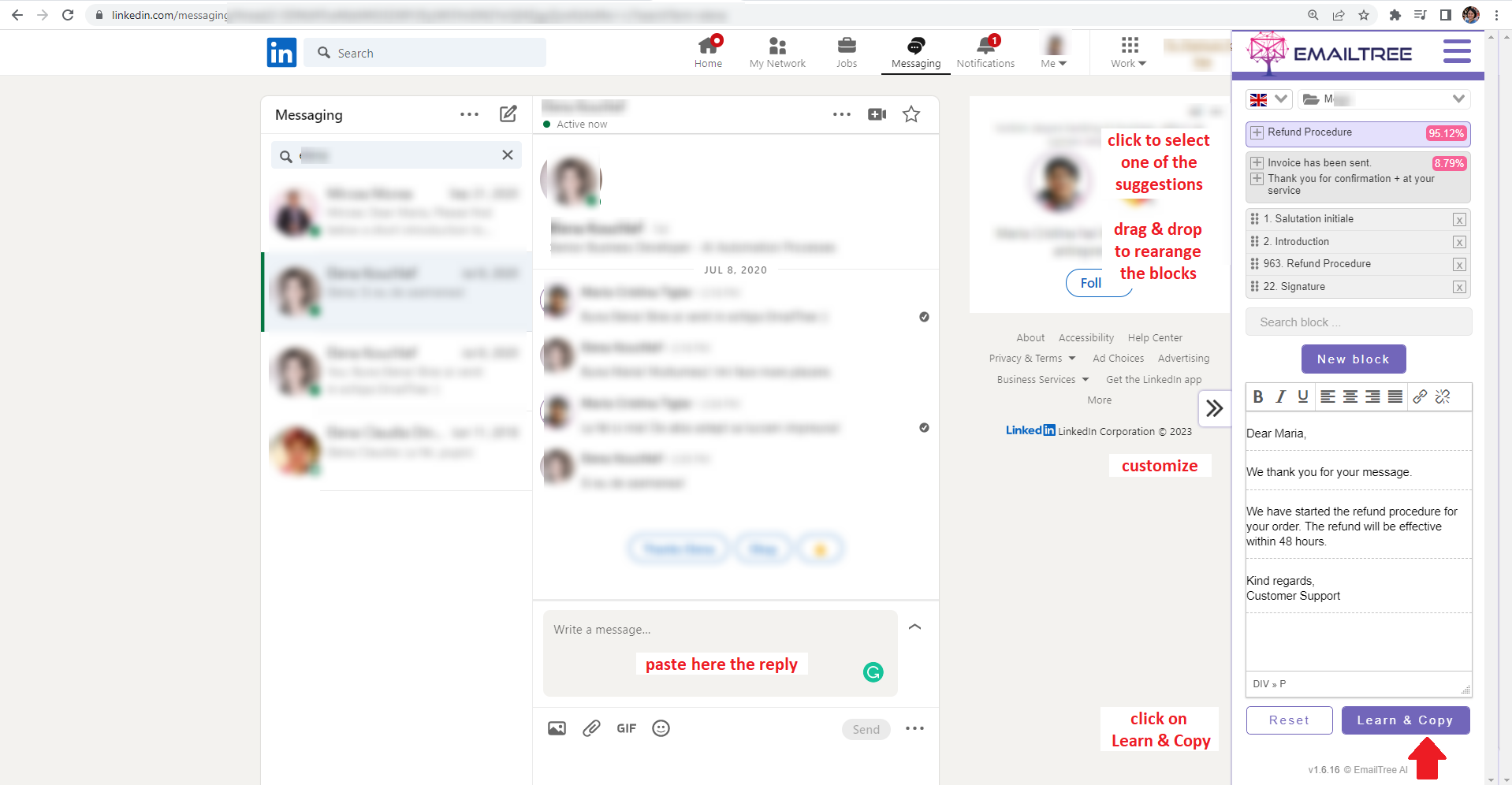
Task: Open Notifications in LinkedIn nav
Action: pyautogui.click(x=985, y=52)
